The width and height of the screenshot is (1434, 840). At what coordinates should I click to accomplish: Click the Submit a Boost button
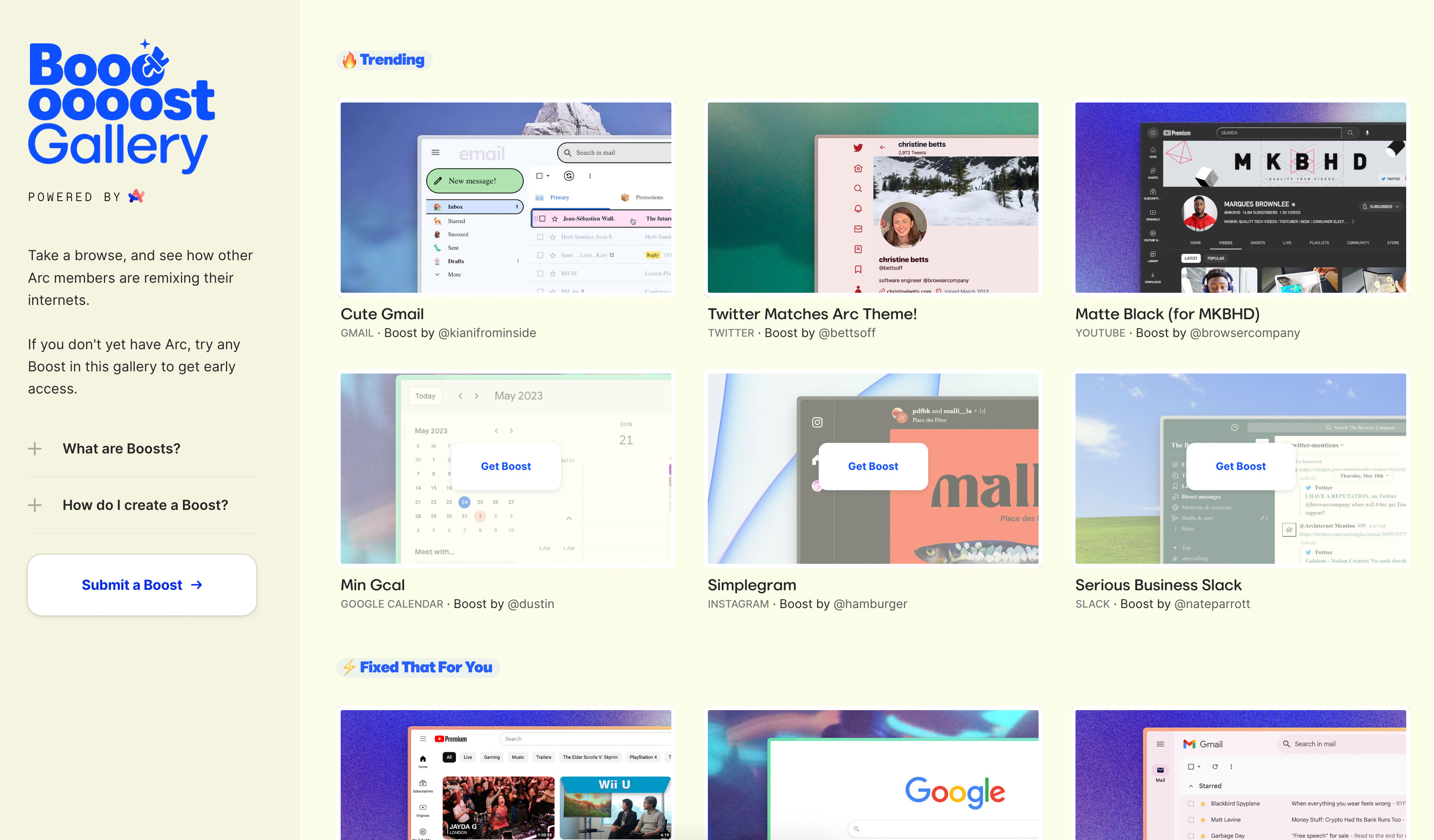coord(142,585)
